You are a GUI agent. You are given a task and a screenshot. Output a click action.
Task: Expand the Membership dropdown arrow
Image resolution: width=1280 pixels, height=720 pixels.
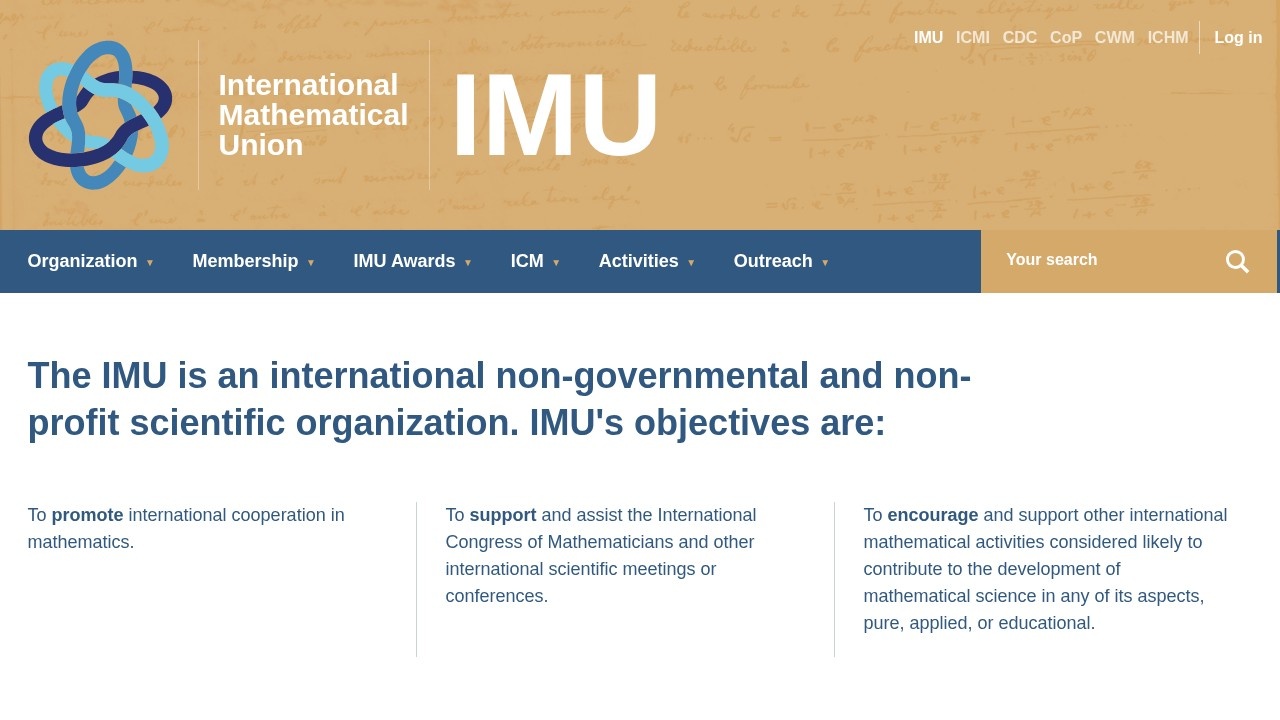point(311,263)
